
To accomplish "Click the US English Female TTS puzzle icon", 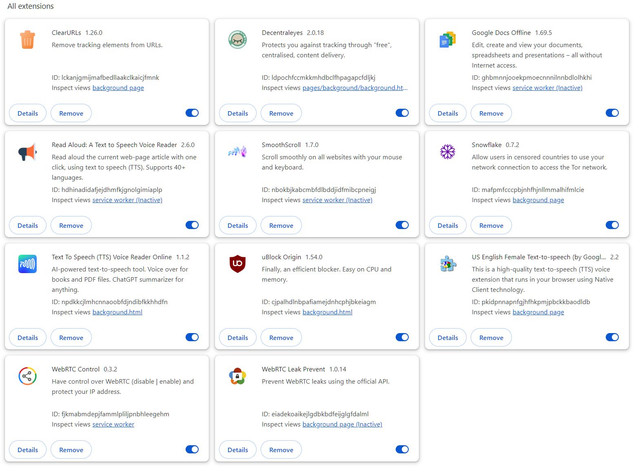I will (447, 264).
